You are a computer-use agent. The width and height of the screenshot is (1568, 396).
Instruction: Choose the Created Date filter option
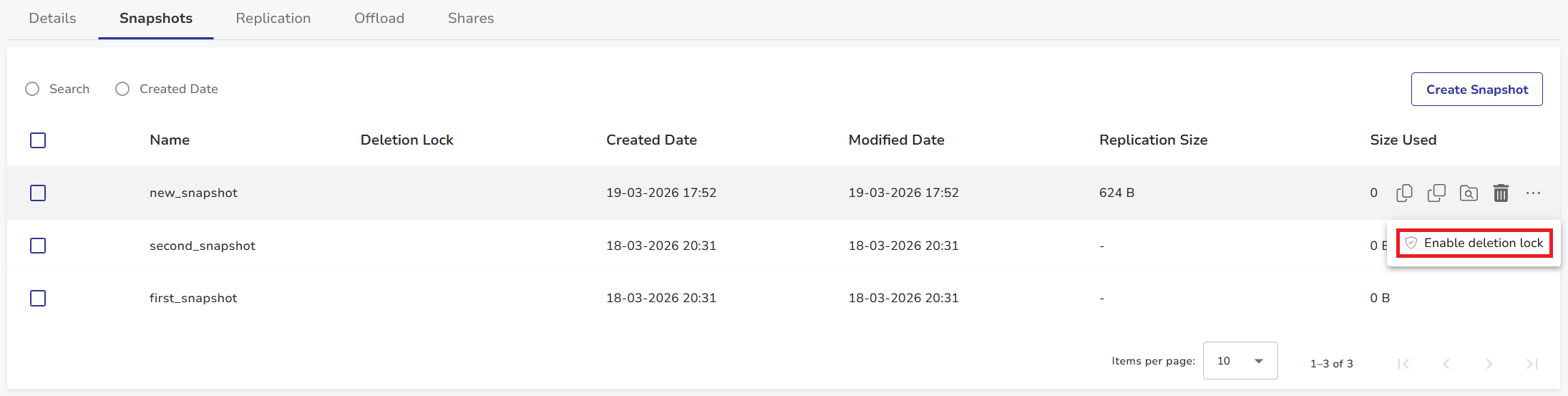click(x=122, y=89)
